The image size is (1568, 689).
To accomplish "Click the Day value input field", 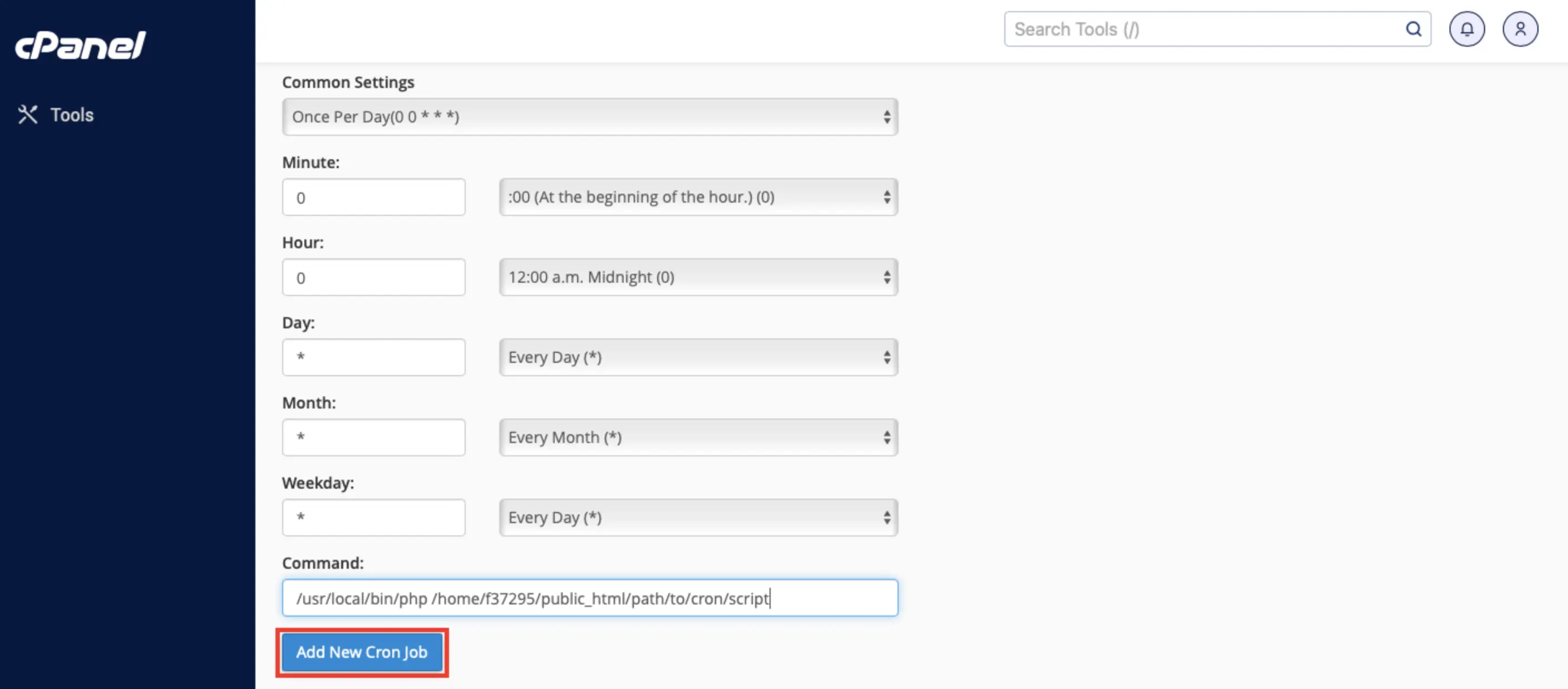I will (374, 357).
